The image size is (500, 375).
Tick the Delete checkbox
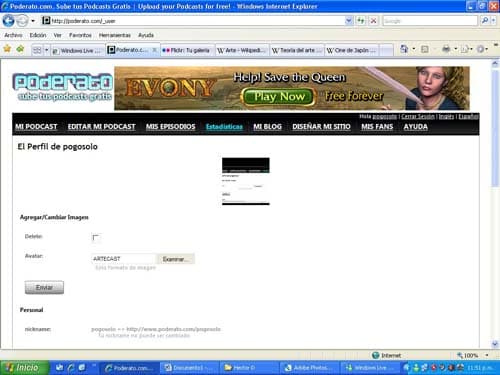tap(95, 238)
